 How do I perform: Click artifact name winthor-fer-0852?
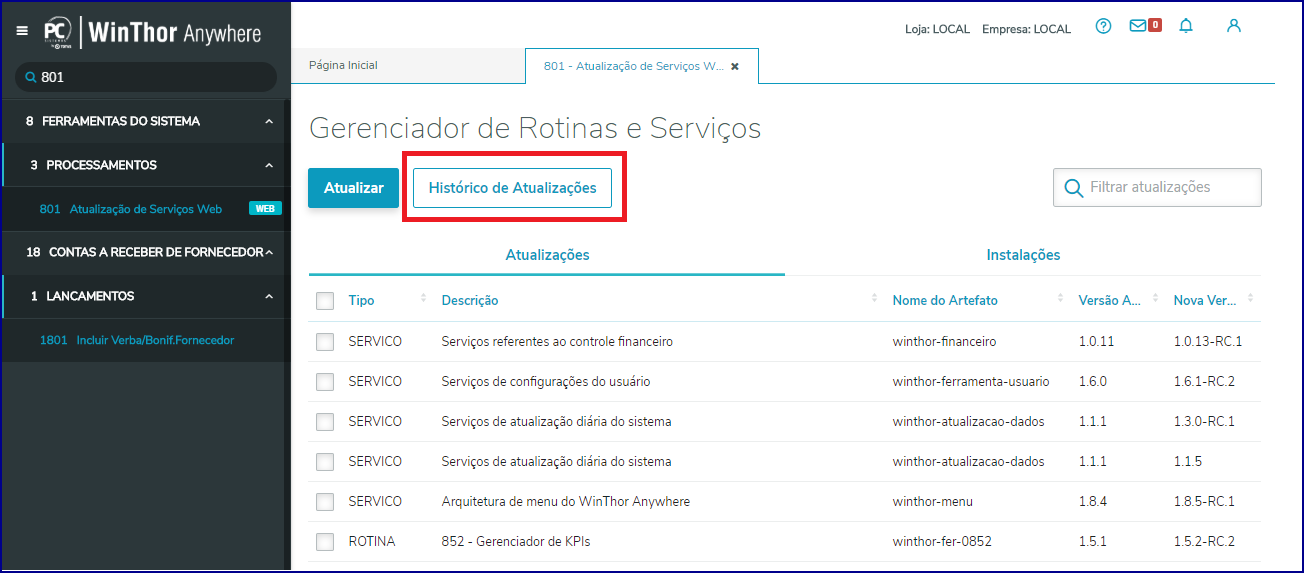pyautogui.click(x=942, y=541)
